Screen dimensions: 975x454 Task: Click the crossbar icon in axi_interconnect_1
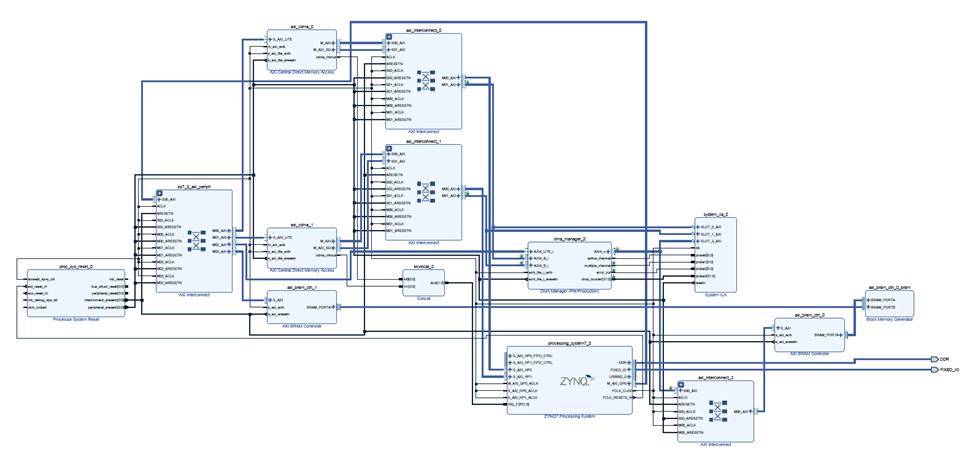tap(425, 192)
